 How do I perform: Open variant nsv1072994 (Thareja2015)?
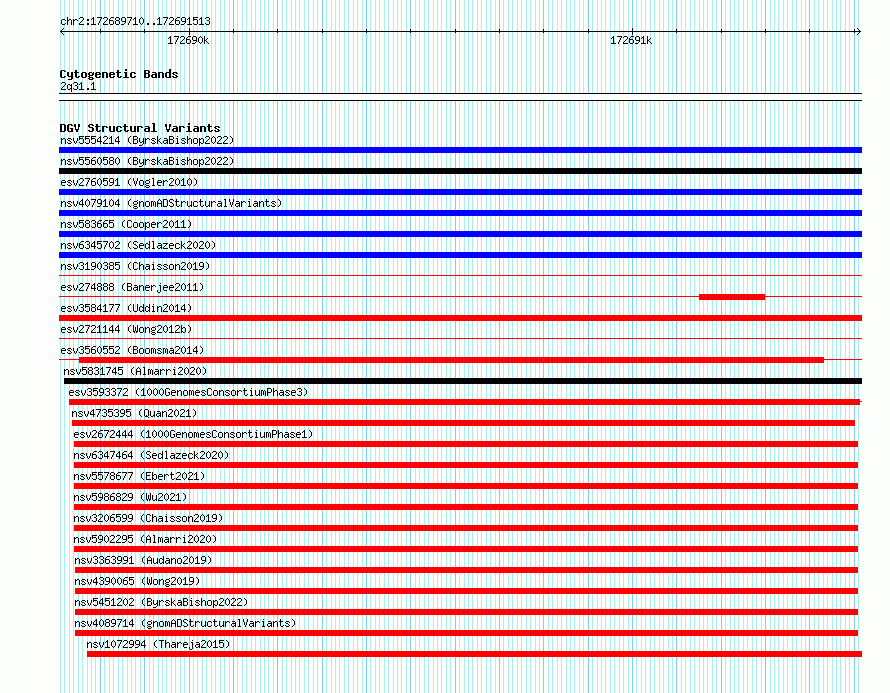pos(158,644)
